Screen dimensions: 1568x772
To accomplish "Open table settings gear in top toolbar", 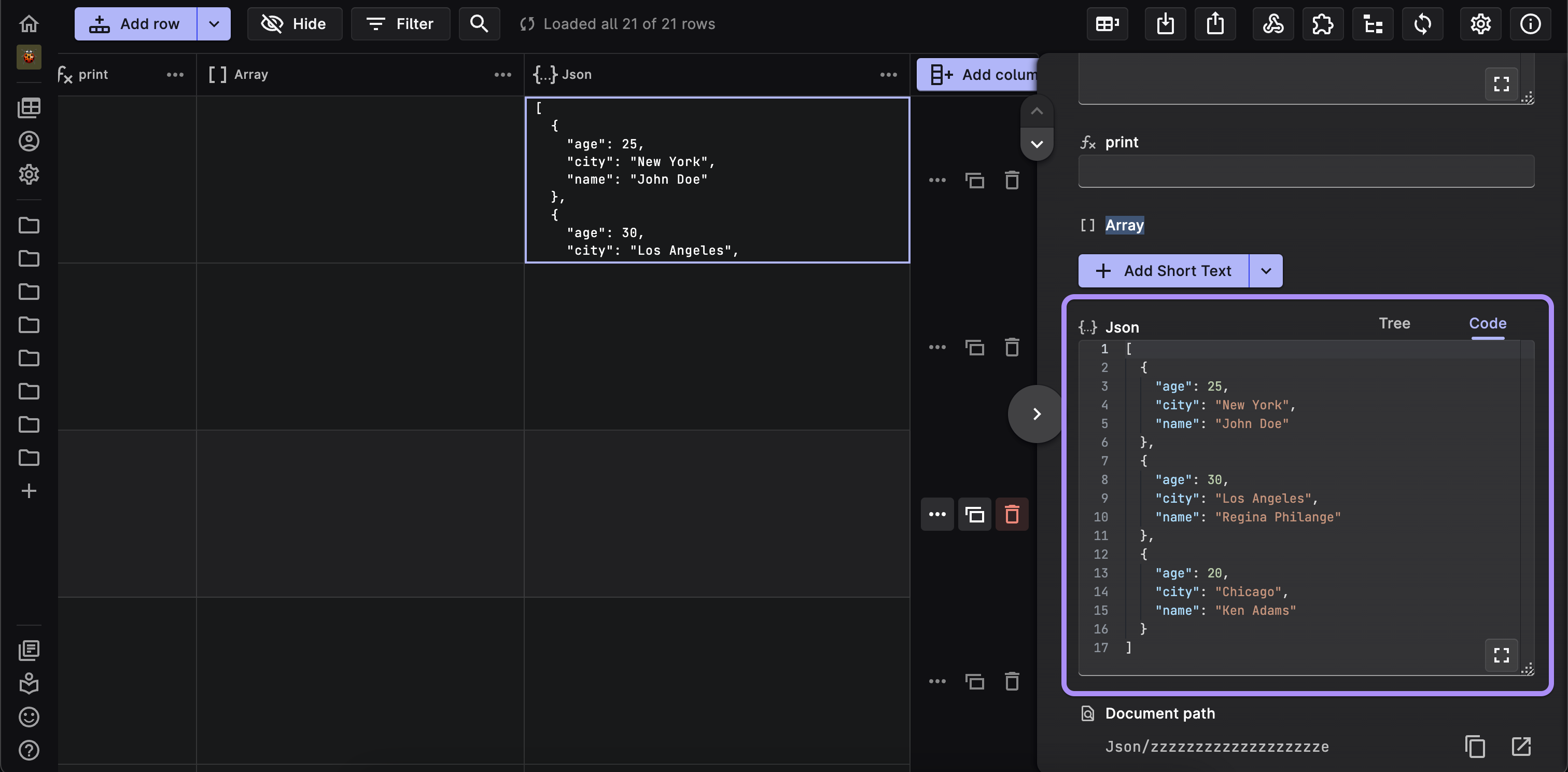I will (1480, 24).
